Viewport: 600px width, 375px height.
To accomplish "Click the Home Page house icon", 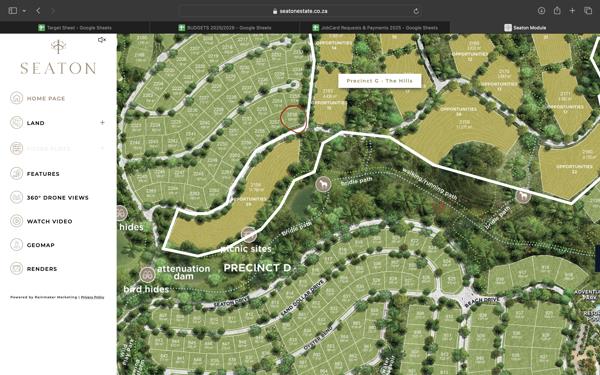I will 16,98.
